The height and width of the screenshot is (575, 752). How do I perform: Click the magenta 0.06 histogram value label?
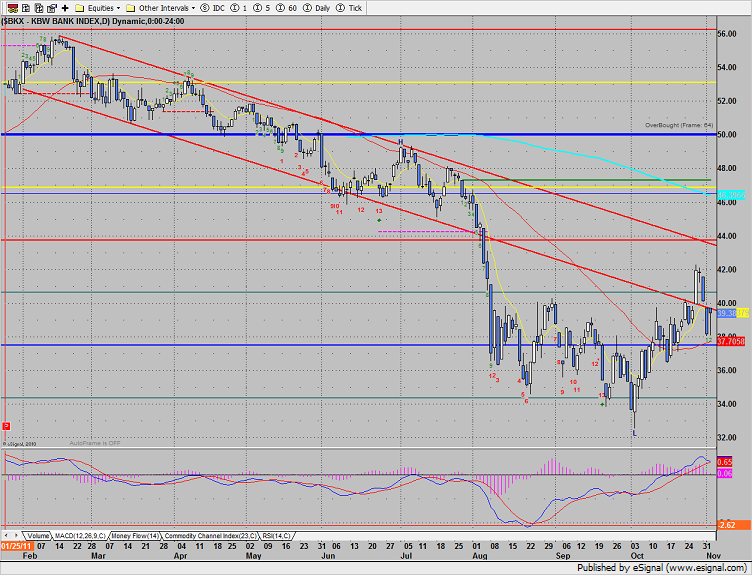pos(725,474)
